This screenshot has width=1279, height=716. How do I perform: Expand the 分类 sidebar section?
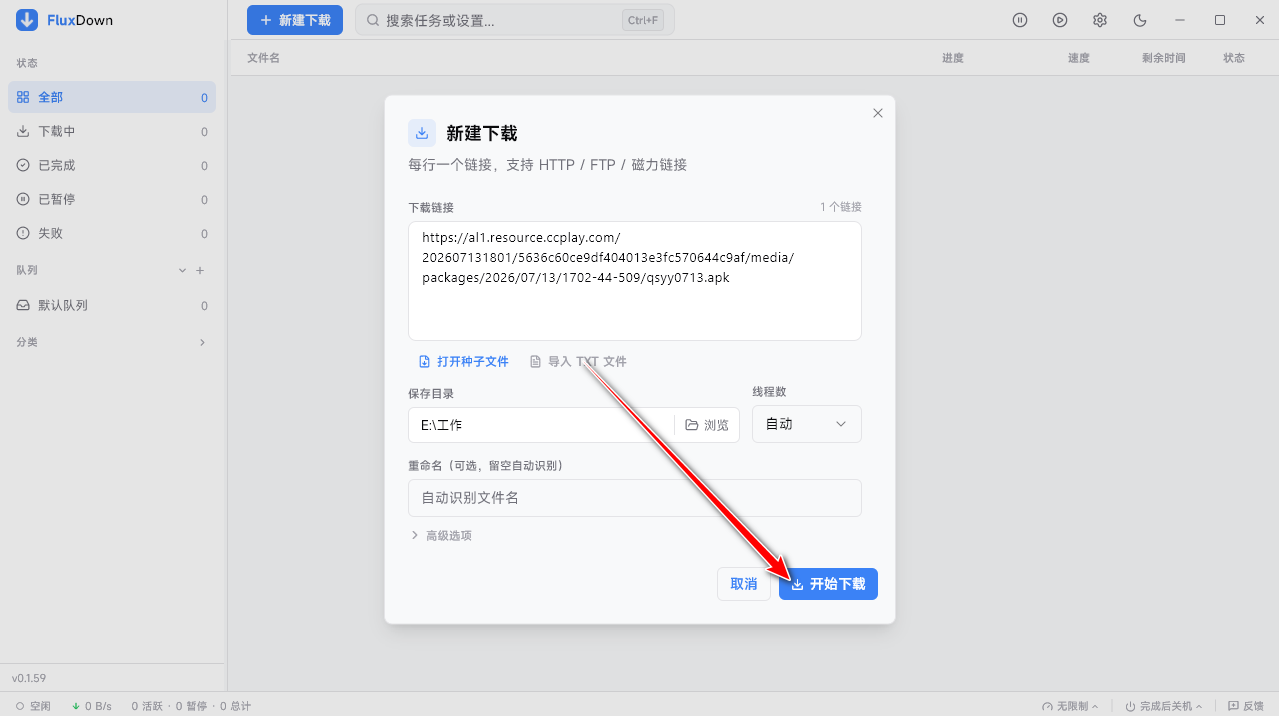click(202, 342)
